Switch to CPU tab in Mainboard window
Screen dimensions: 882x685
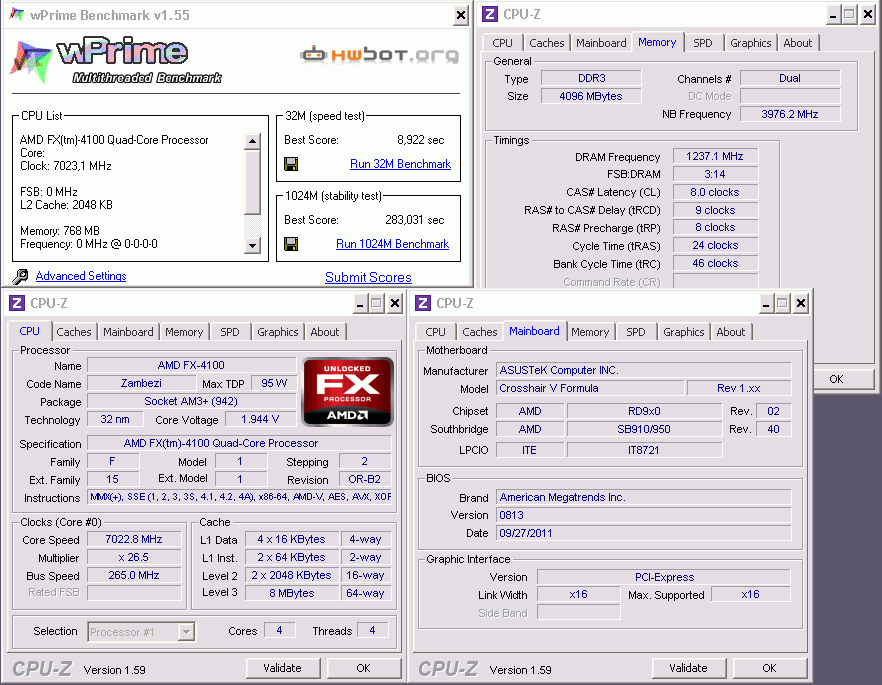(435, 332)
